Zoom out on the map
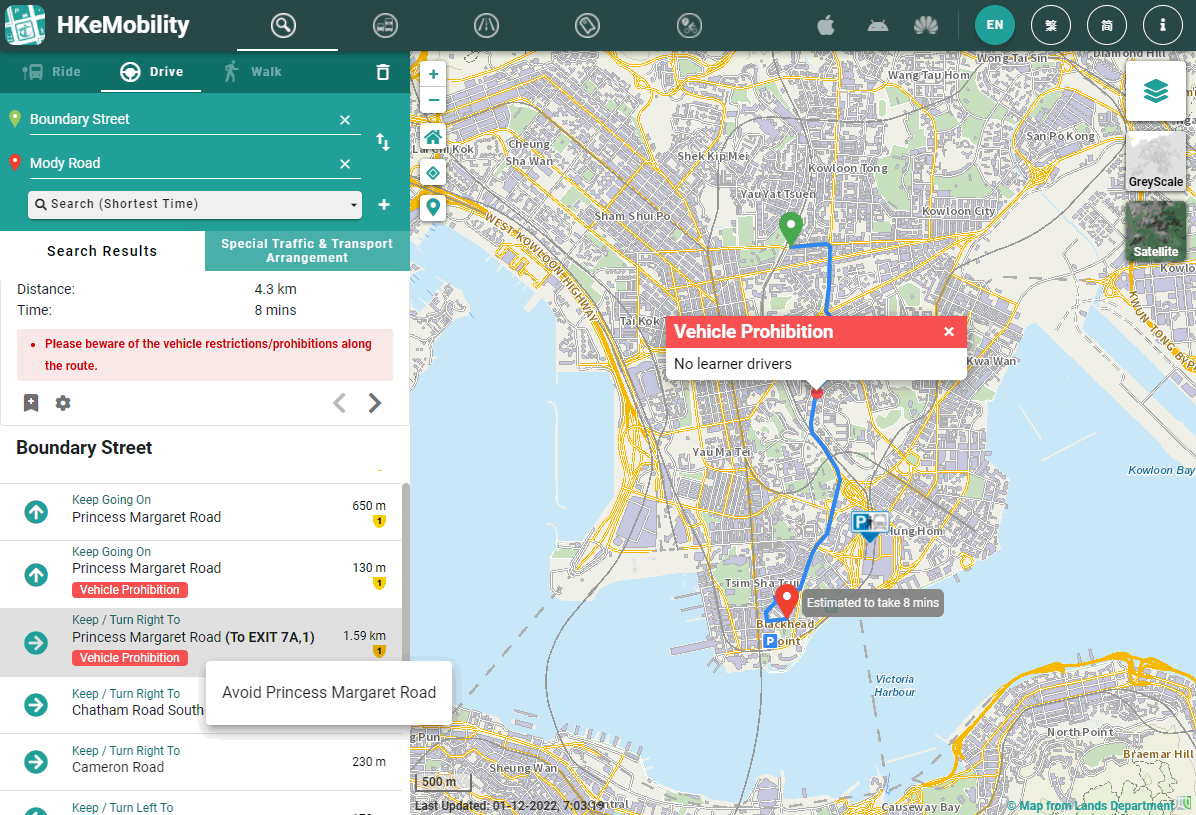1196x815 pixels. point(433,100)
